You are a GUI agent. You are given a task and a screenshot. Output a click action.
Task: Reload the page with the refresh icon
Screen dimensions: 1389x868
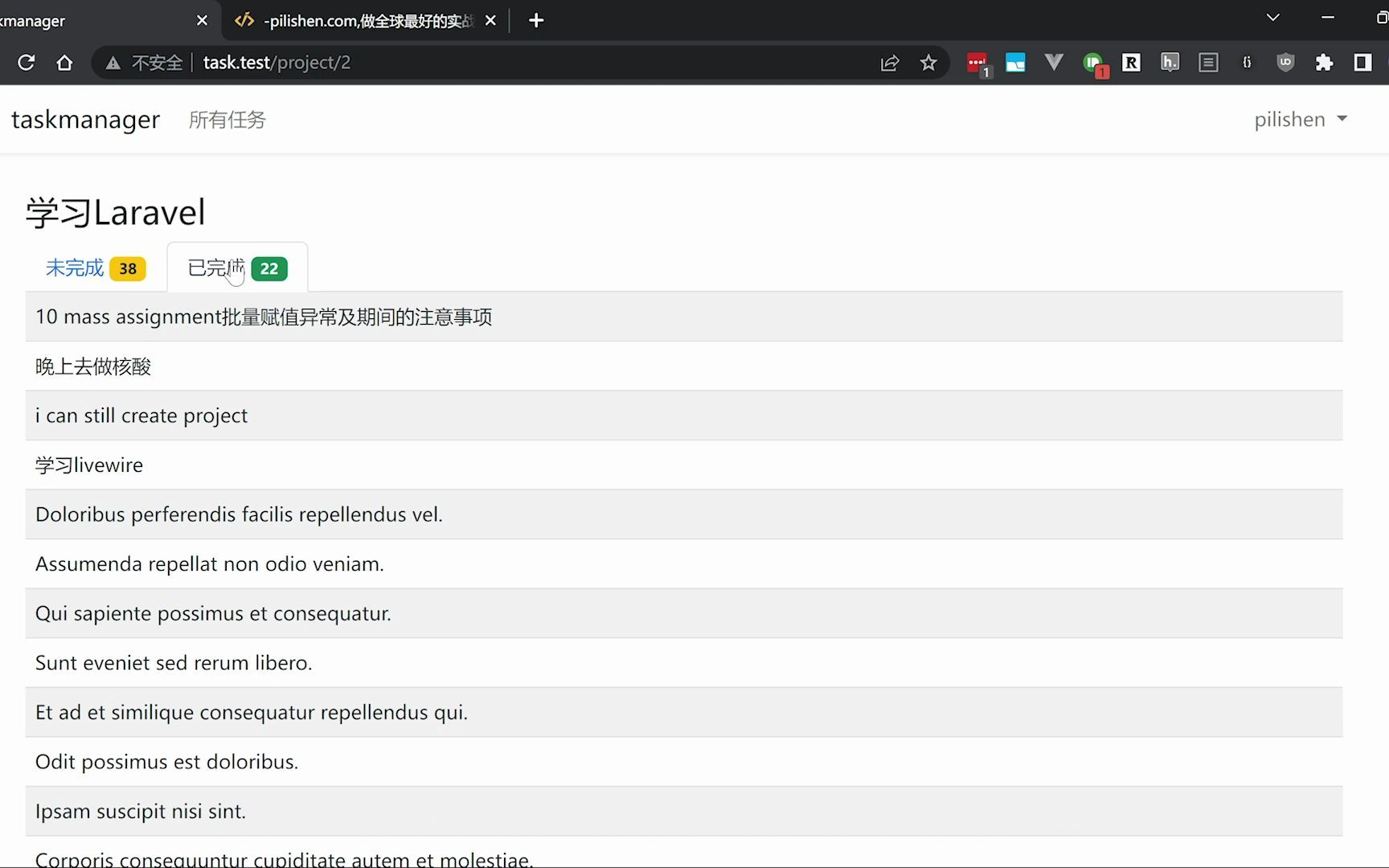coord(26,63)
